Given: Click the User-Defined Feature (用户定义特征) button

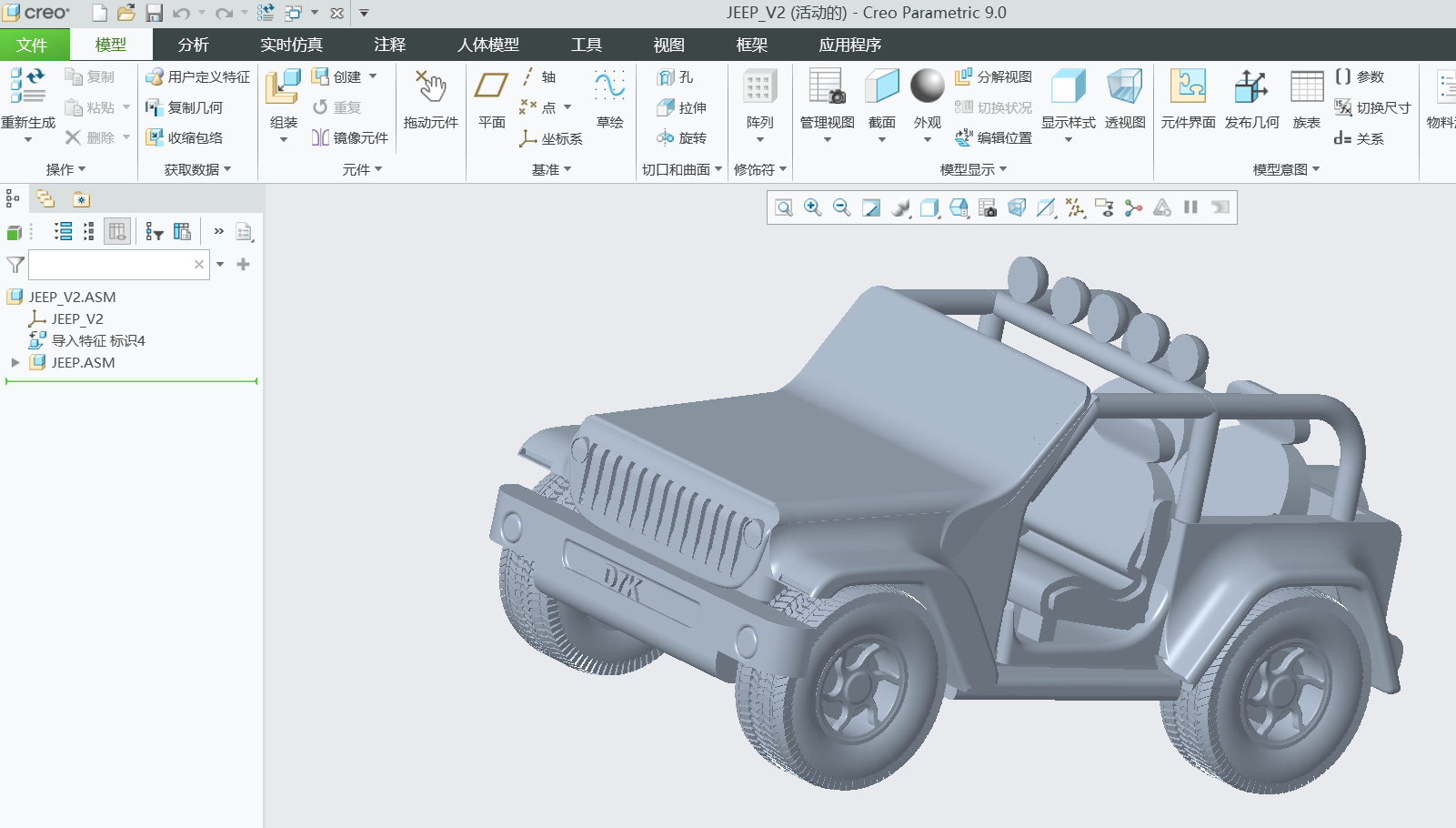Looking at the screenshot, I should pos(197,77).
